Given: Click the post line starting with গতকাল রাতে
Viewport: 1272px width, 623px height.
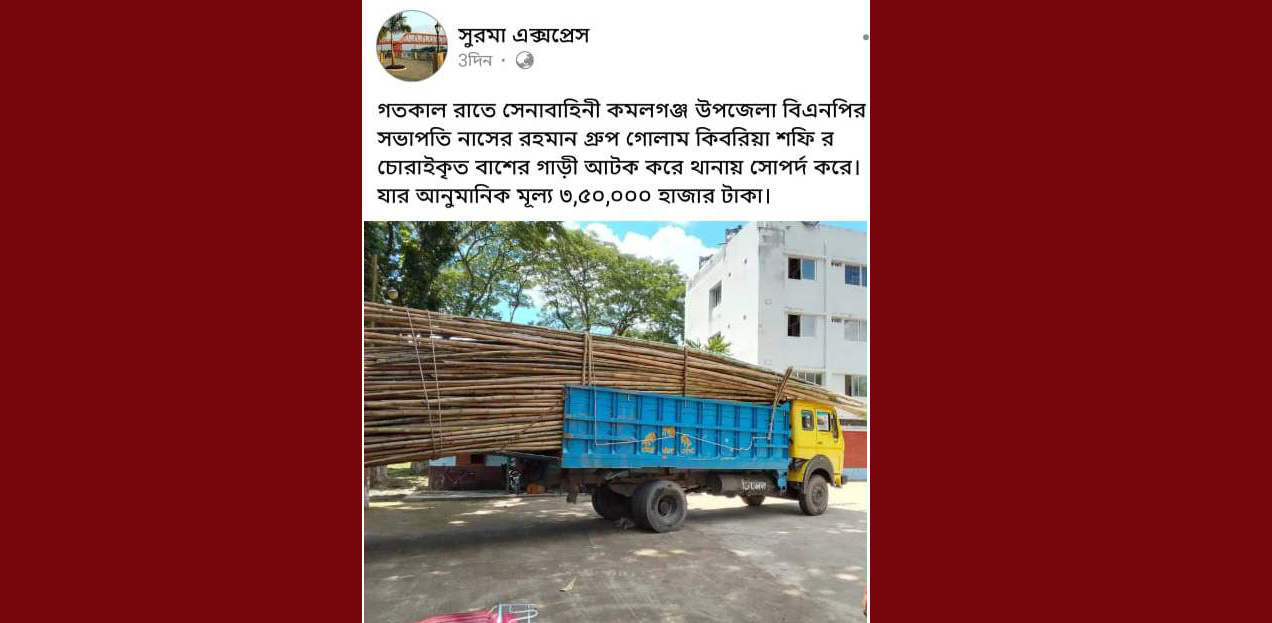Looking at the screenshot, I should click(x=621, y=110).
